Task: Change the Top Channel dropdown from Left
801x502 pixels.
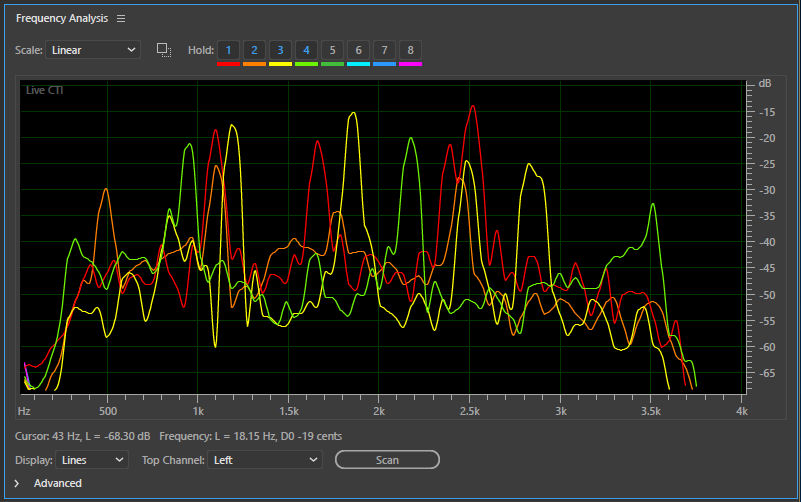Action: pos(265,460)
